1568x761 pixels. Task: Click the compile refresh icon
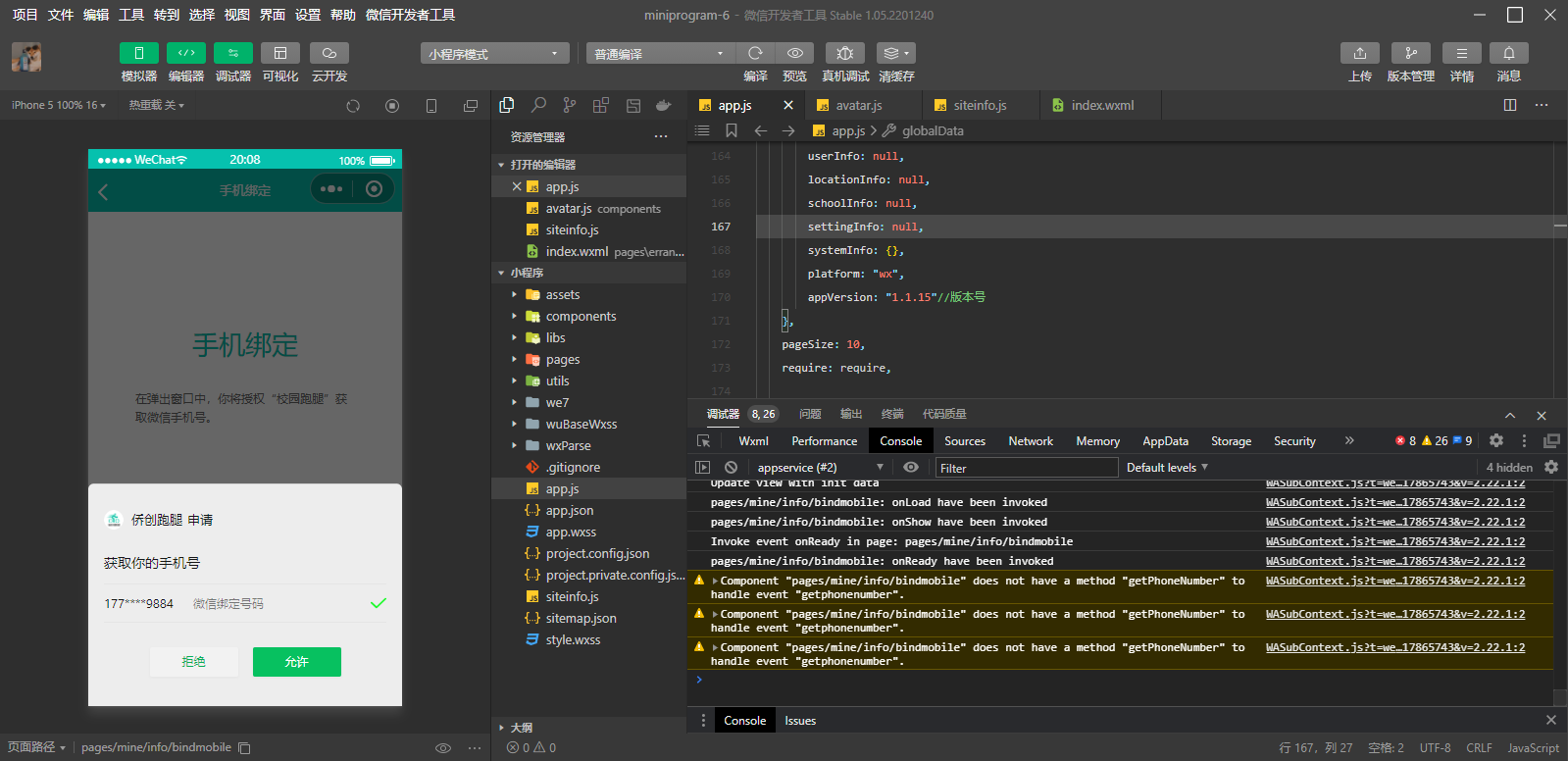pyautogui.click(x=755, y=53)
